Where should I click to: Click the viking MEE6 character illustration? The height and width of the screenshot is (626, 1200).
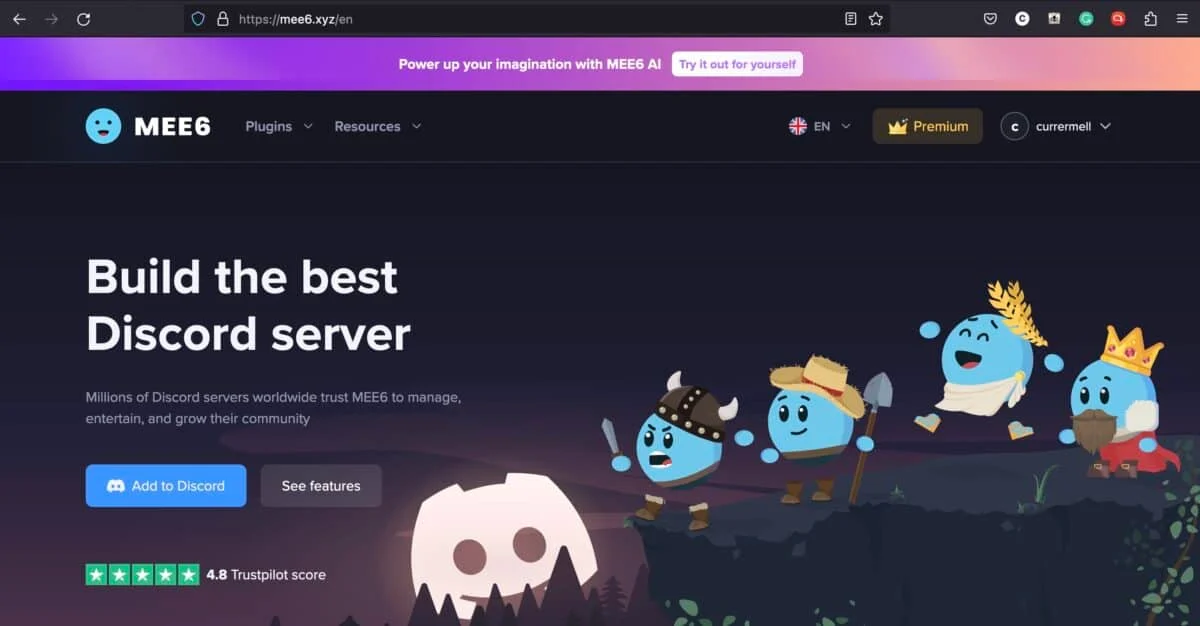coord(676,450)
